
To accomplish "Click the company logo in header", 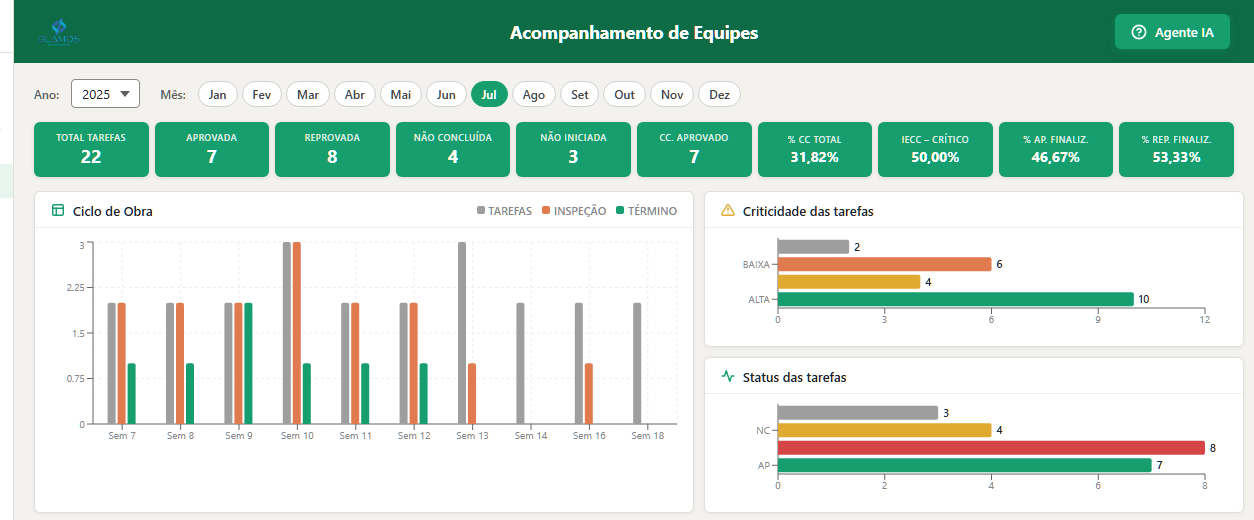I will tap(58, 32).
